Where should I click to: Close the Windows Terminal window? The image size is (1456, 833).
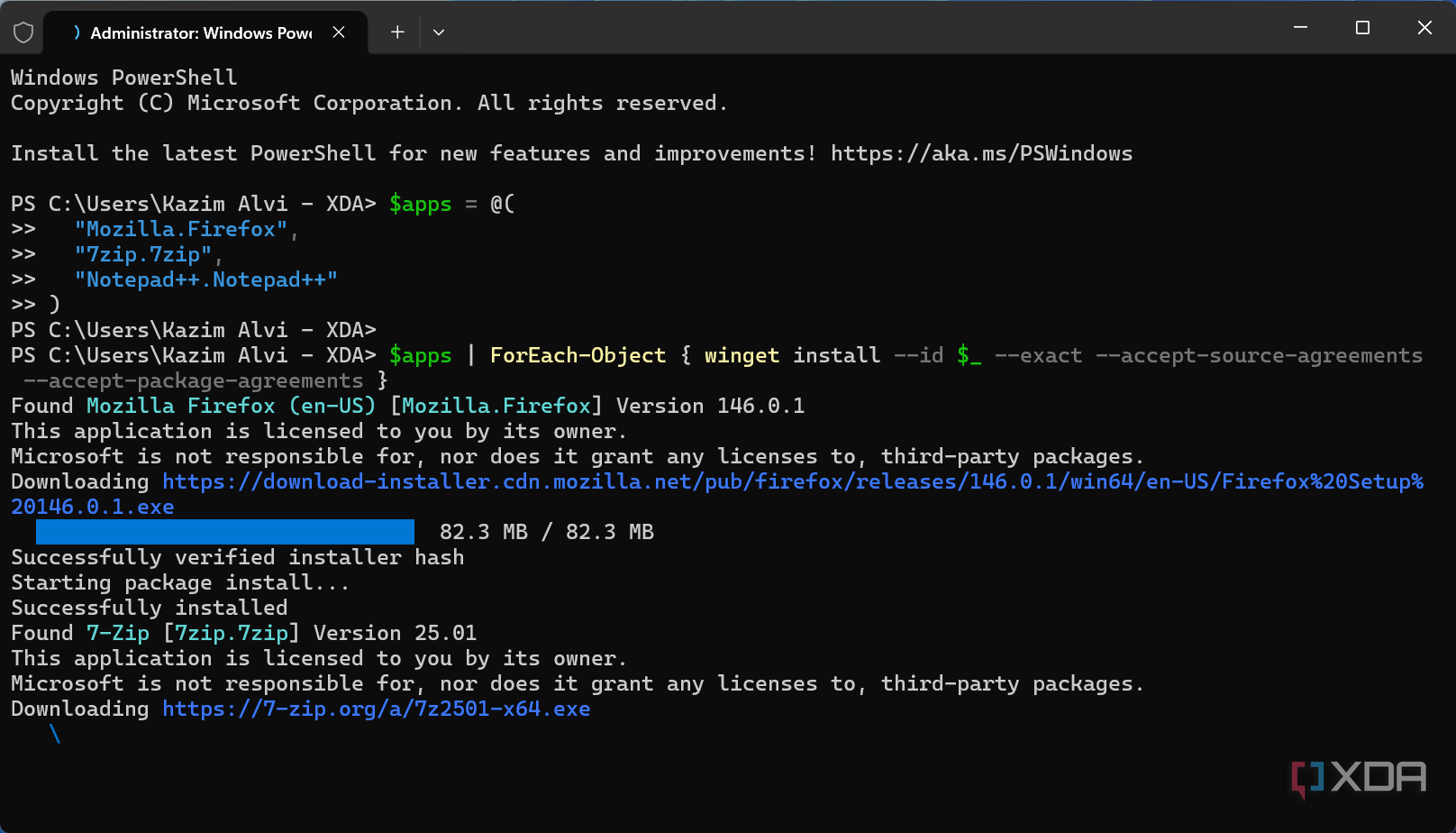[x=1424, y=28]
